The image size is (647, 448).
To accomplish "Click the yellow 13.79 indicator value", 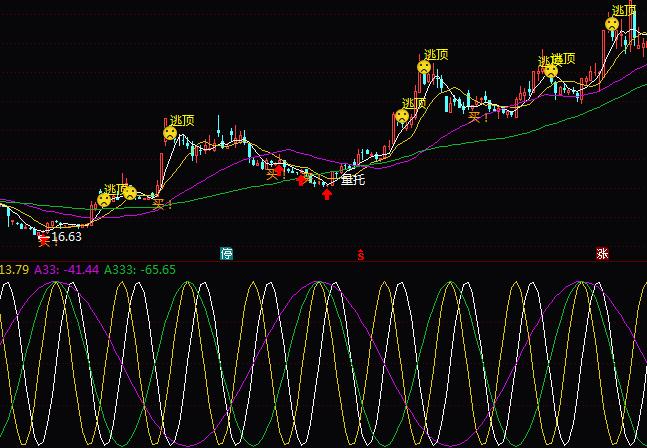I will pyautogui.click(x=14, y=270).
